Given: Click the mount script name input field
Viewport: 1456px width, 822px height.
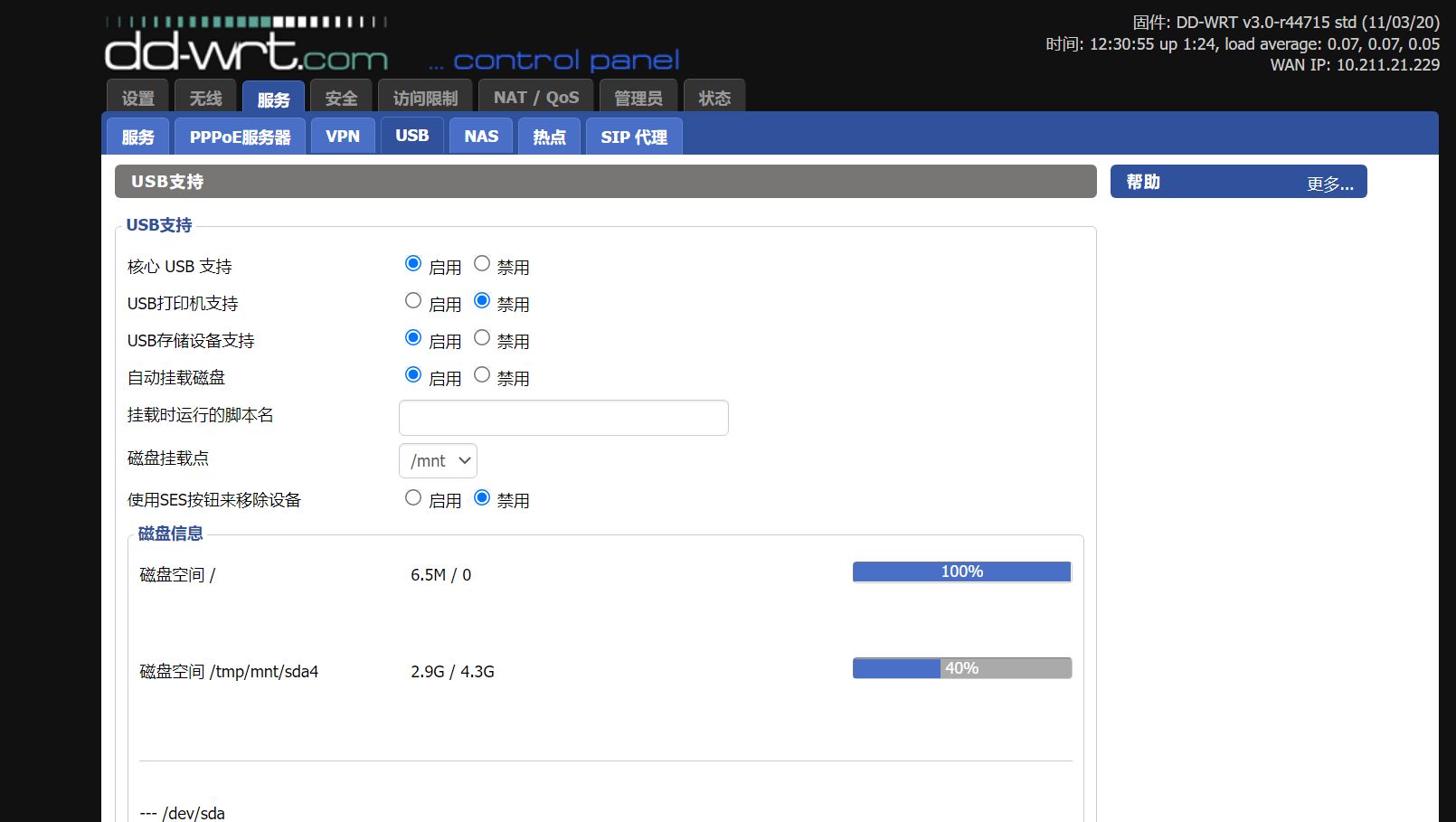Looking at the screenshot, I should click(563, 418).
